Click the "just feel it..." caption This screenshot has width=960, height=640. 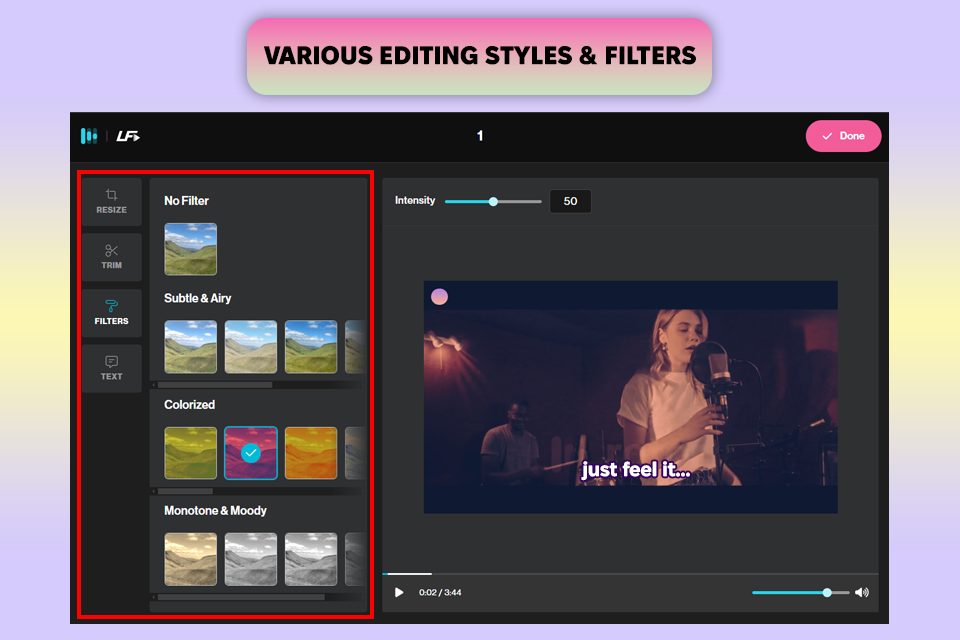click(636, 470)
